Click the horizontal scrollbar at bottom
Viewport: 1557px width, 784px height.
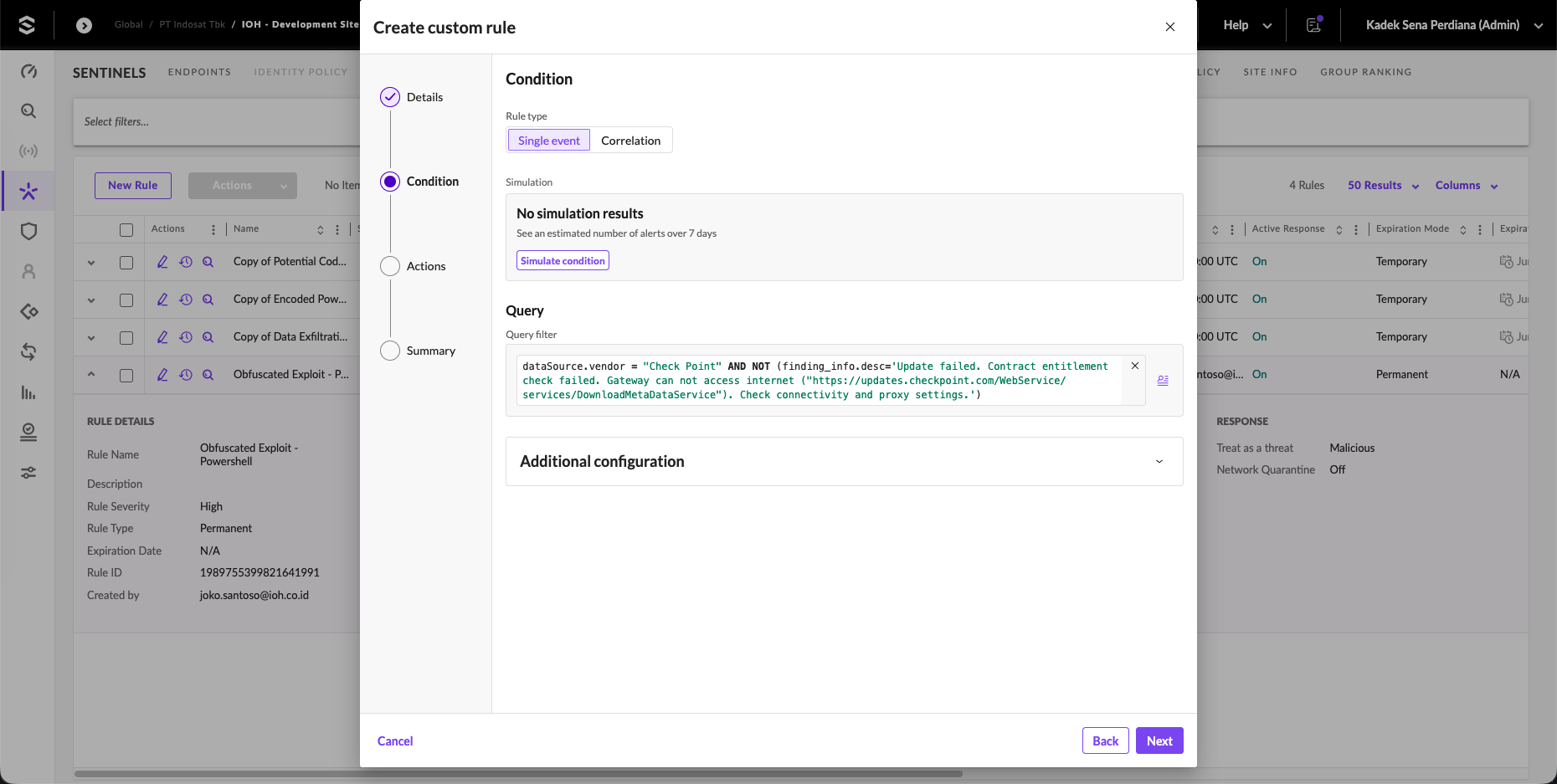pyautogui.click(x=518, y=774)
